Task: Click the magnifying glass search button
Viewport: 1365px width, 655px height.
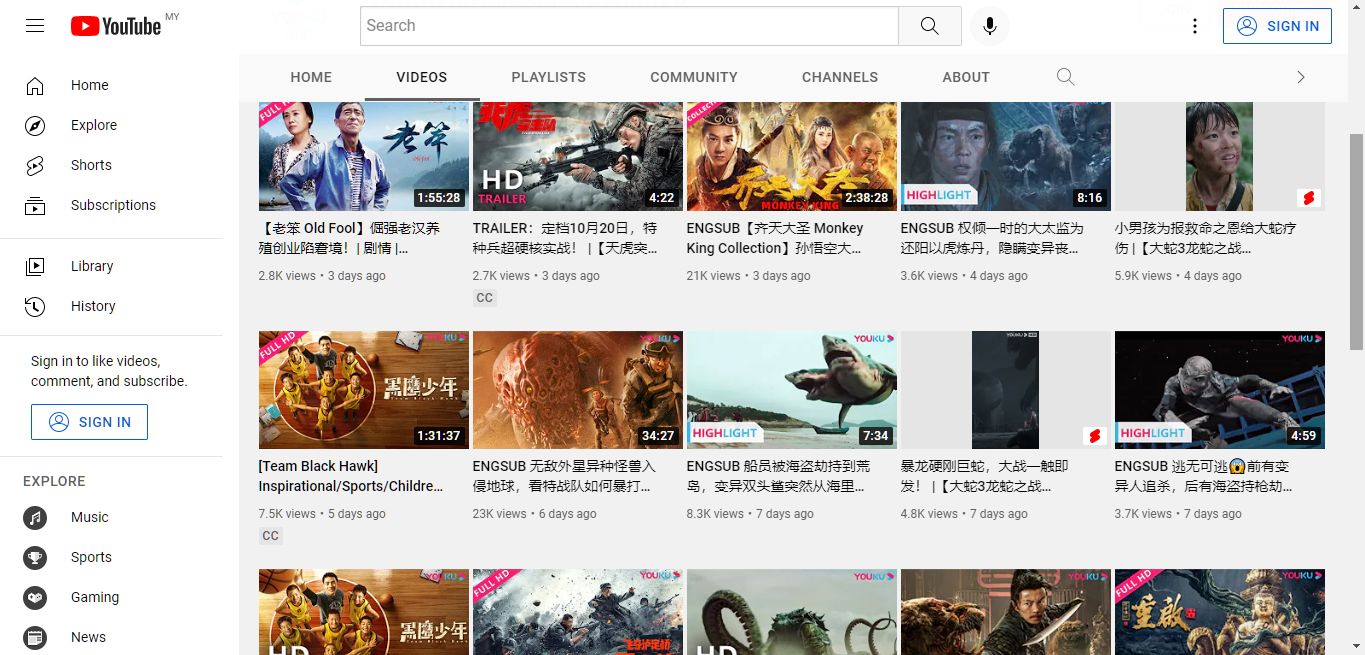Action: tap(929, 26)
